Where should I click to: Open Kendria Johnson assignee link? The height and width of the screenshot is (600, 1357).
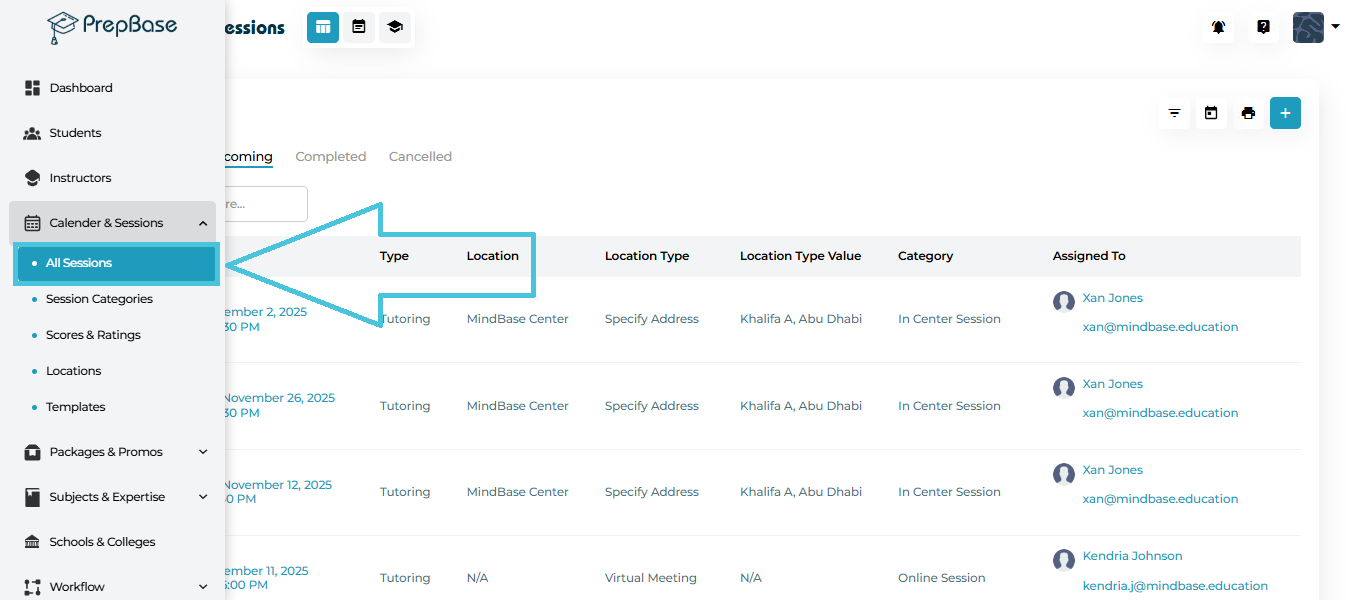[x=1132, y=556]
